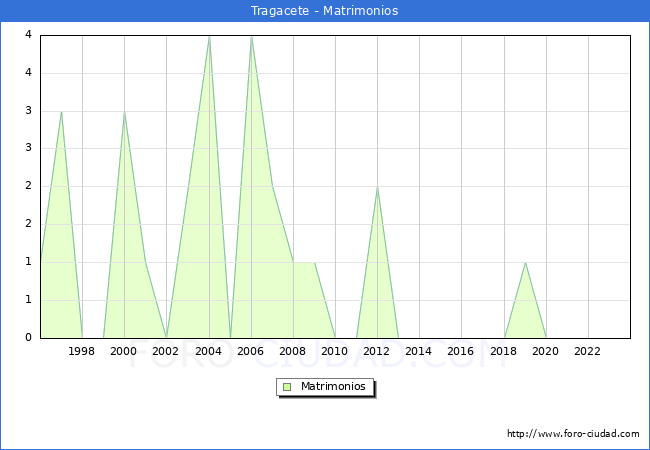The height and width of the screenshot is (450, 650).
Task: Click the 2012 peak data point
Action: [x=377, y=187]
